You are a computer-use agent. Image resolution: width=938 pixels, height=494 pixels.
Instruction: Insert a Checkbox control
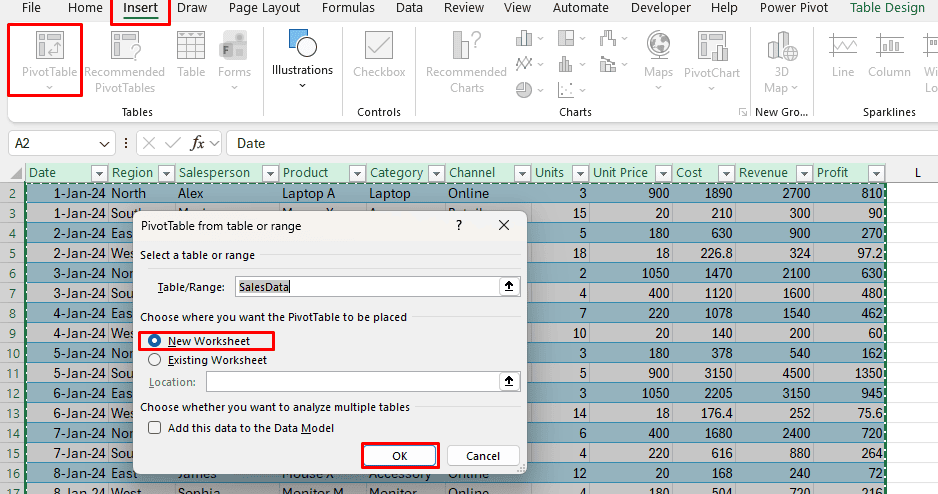pos(379,55)
